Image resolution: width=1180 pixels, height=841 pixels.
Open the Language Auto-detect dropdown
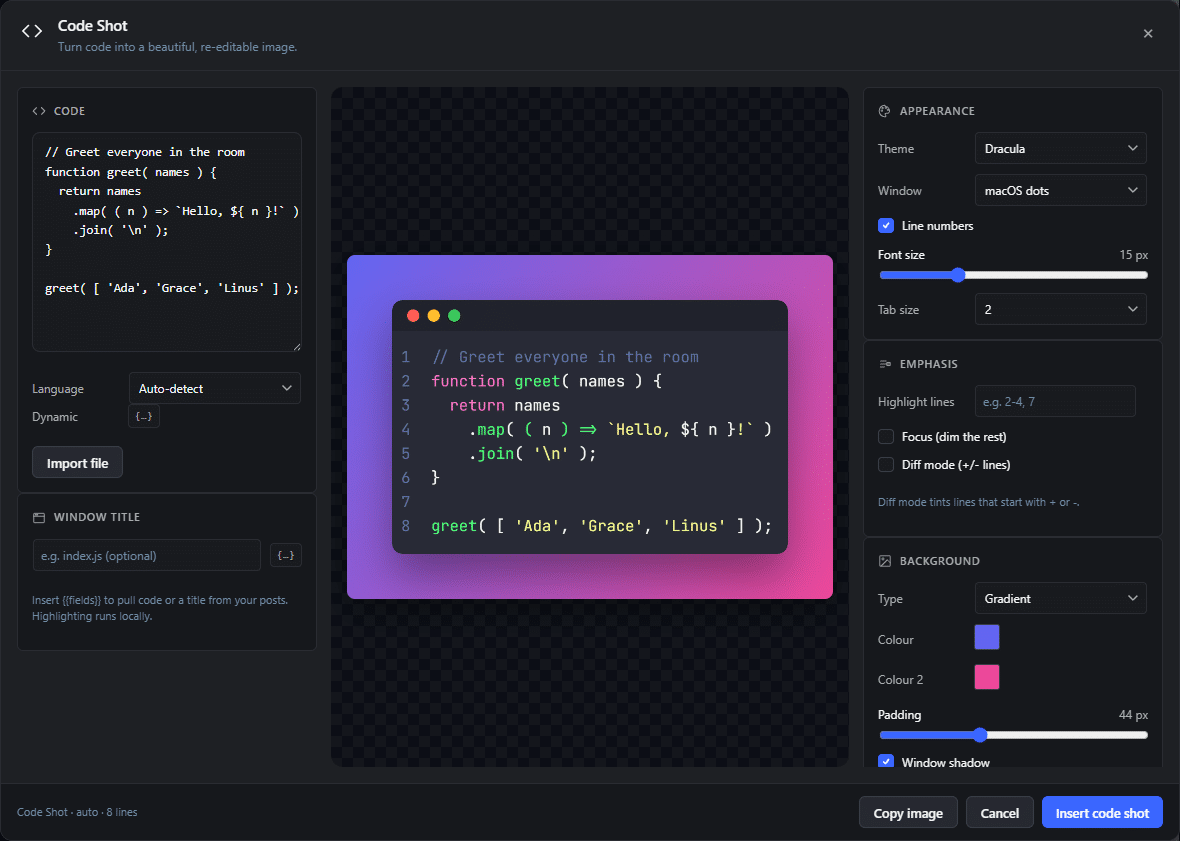pos(214,388)
